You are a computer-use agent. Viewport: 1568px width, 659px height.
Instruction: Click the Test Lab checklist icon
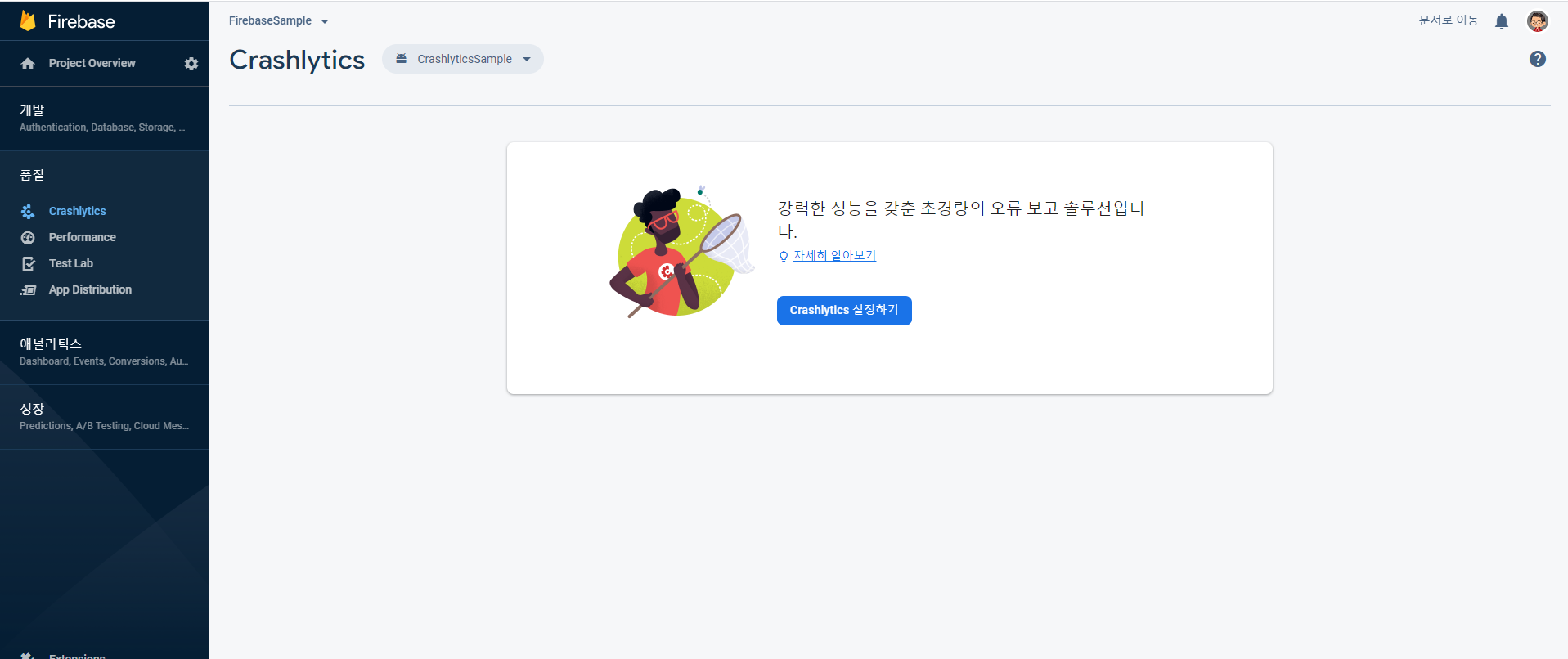pyautogui.click(x=28, y=264)
